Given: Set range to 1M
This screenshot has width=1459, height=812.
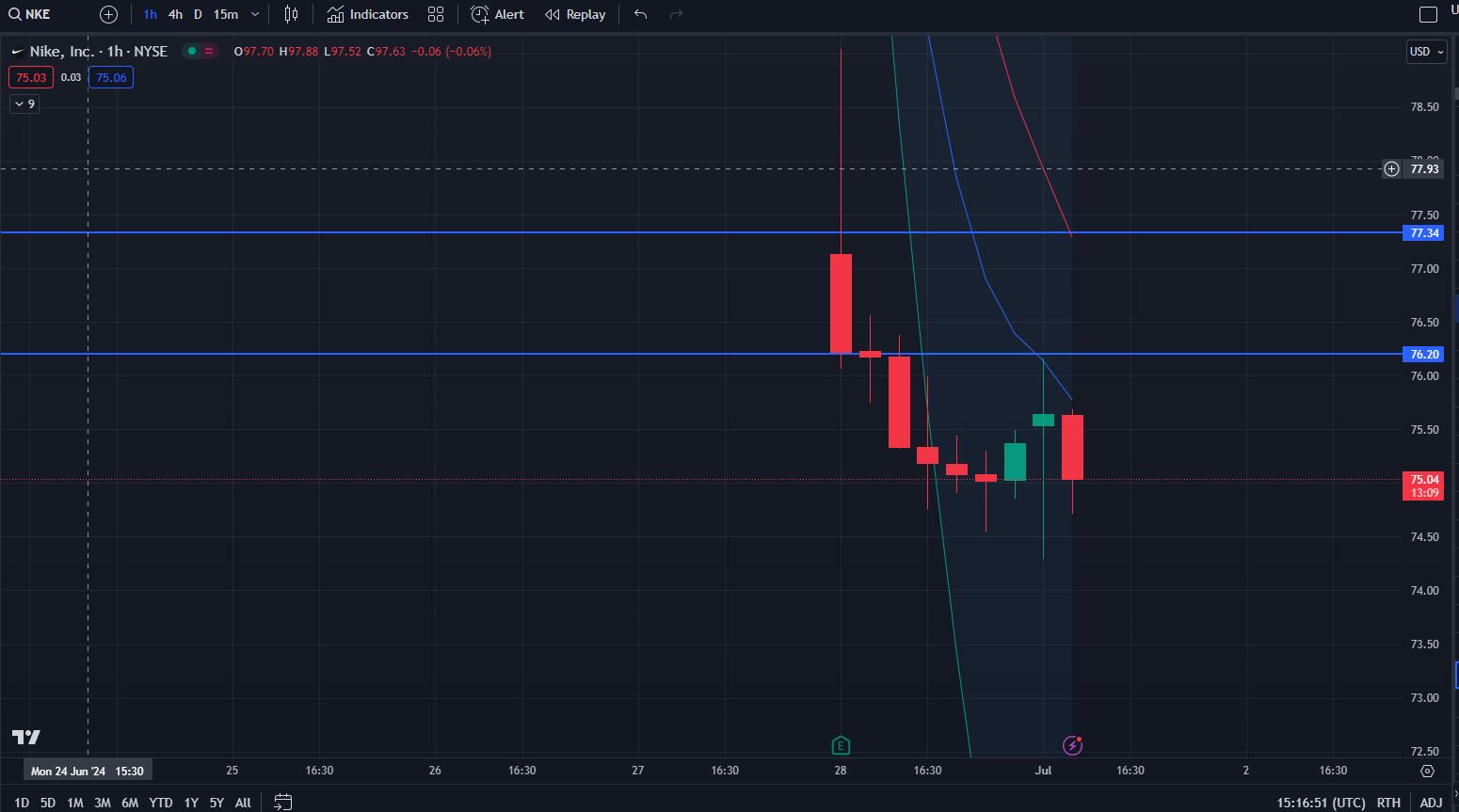Looking at the screenshot, I should coord(75,803).
